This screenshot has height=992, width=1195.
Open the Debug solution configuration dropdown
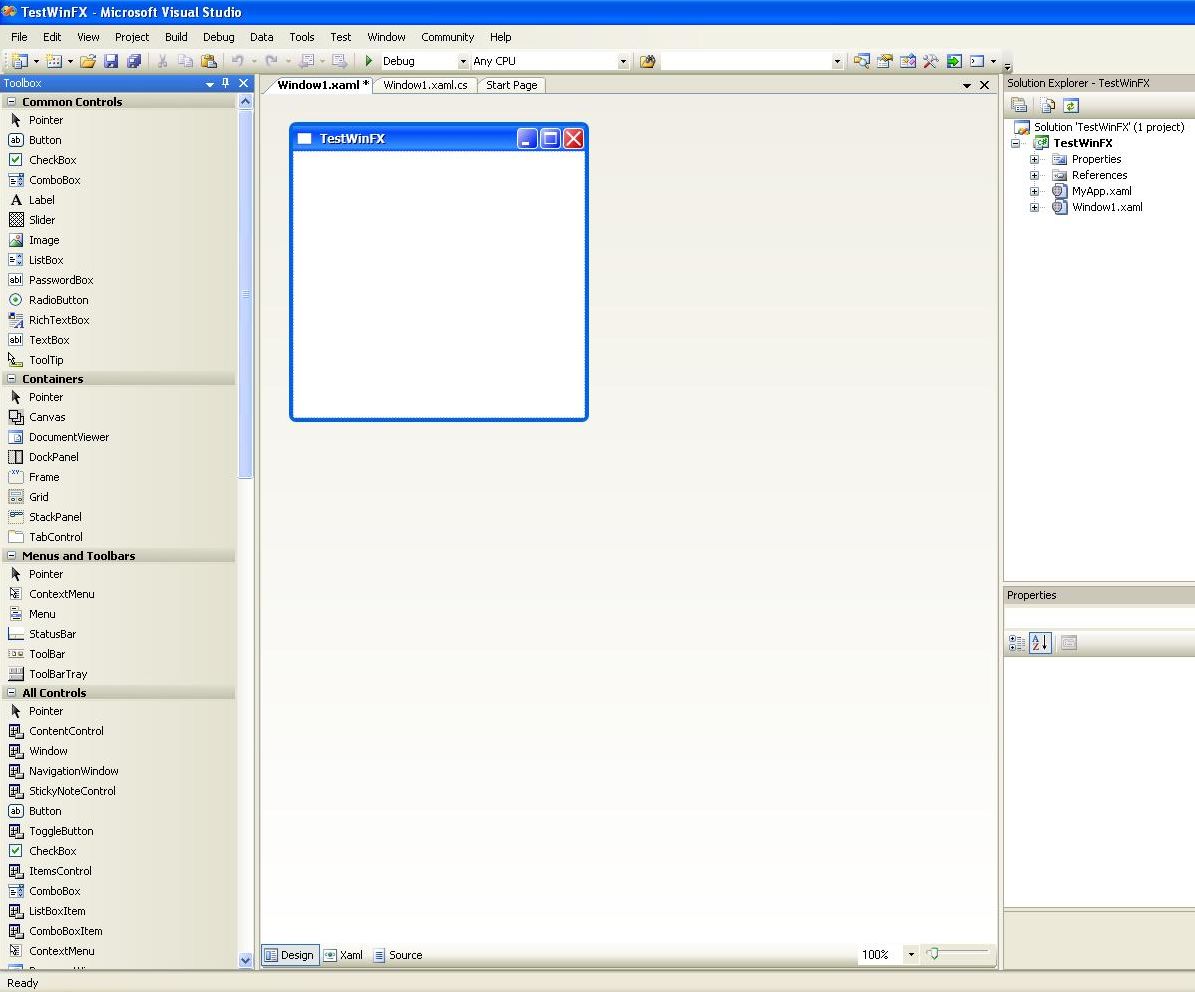(x=463, y=62)
